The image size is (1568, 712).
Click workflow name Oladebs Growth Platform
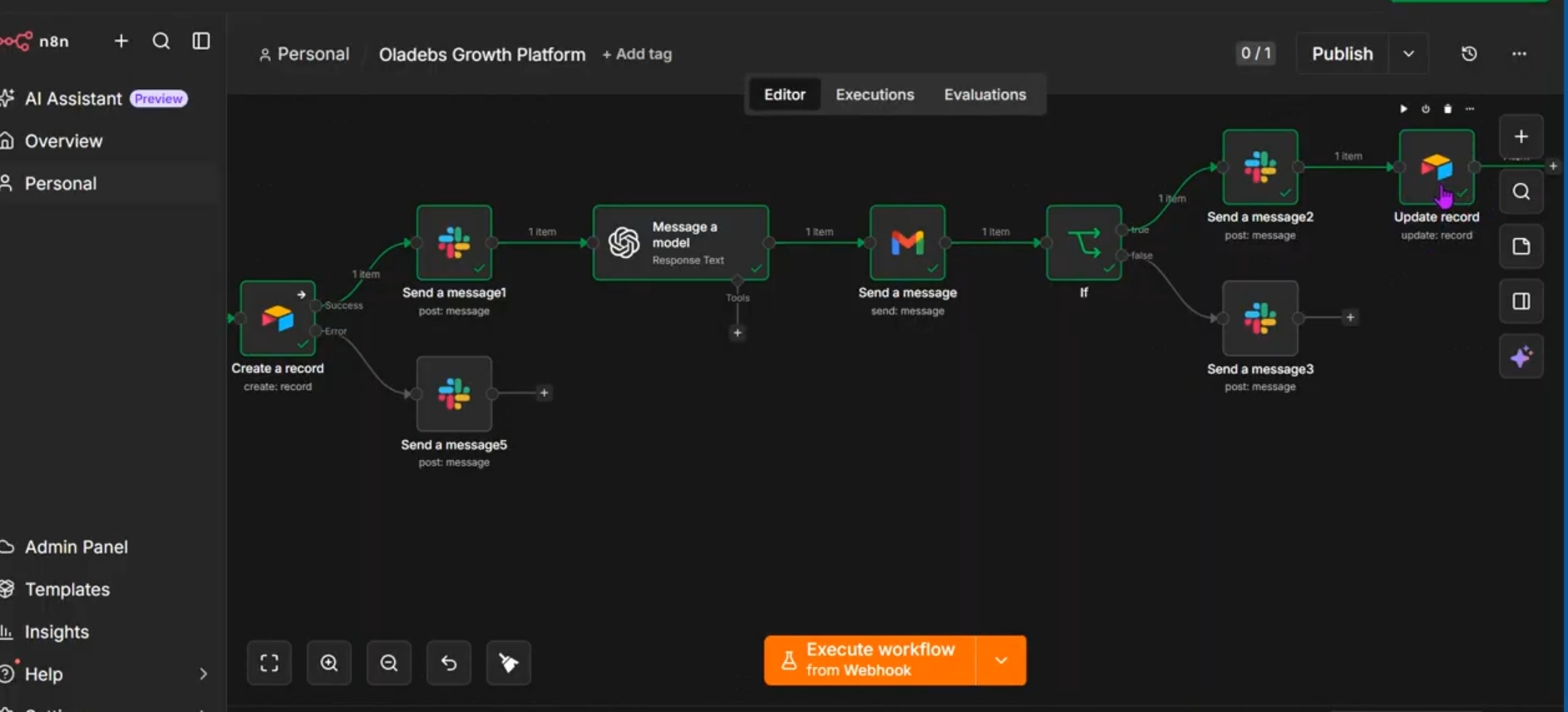482,54
